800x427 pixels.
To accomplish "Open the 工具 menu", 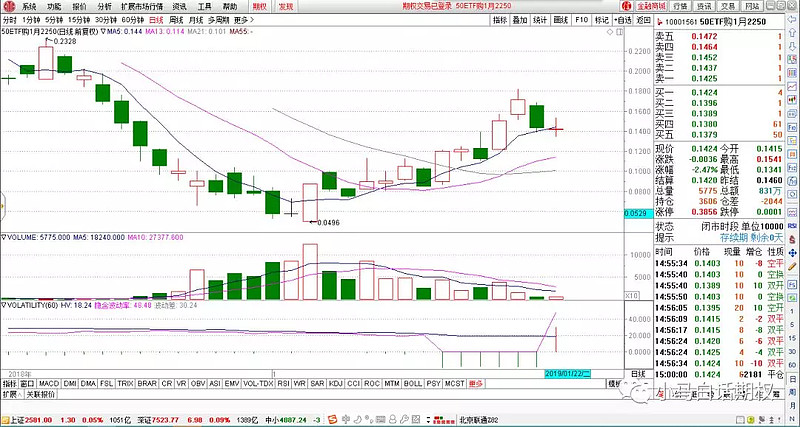I will point(205,7).
